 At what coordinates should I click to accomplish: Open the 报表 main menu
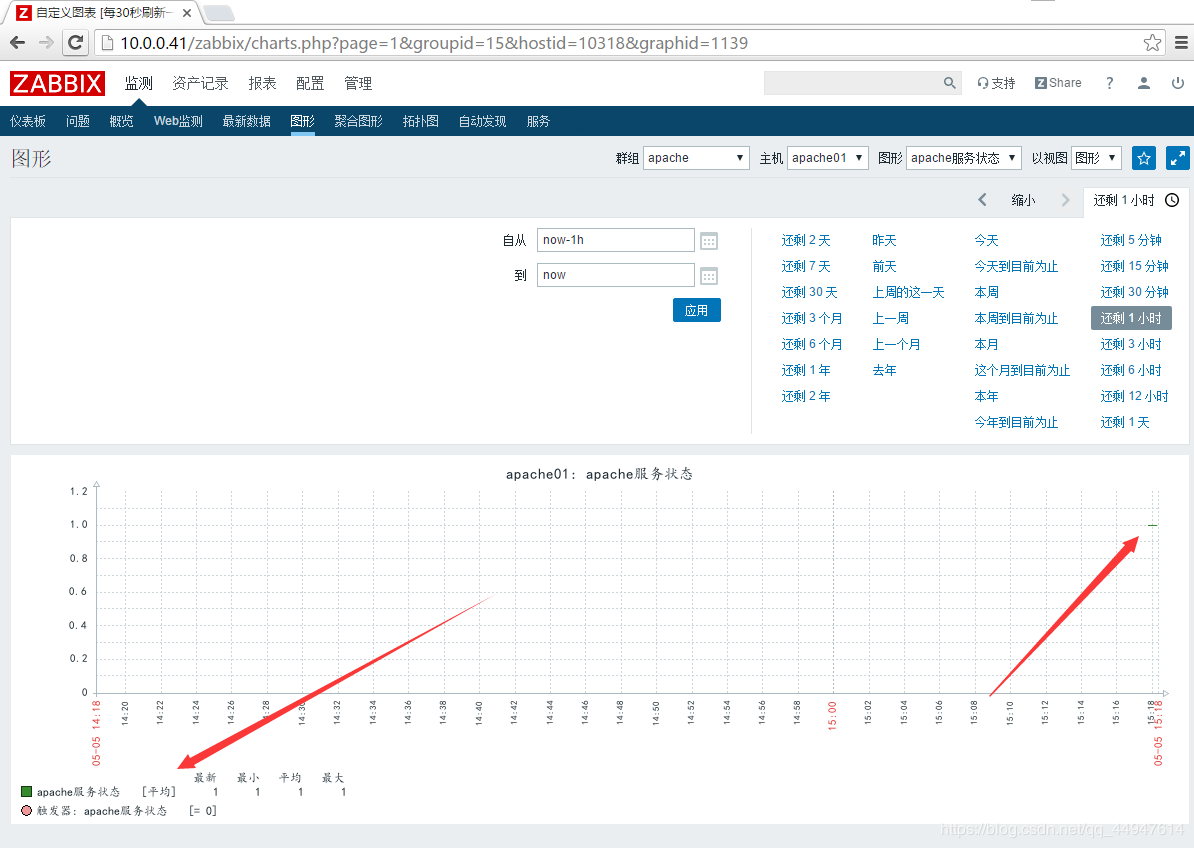[x=262, y=83]
